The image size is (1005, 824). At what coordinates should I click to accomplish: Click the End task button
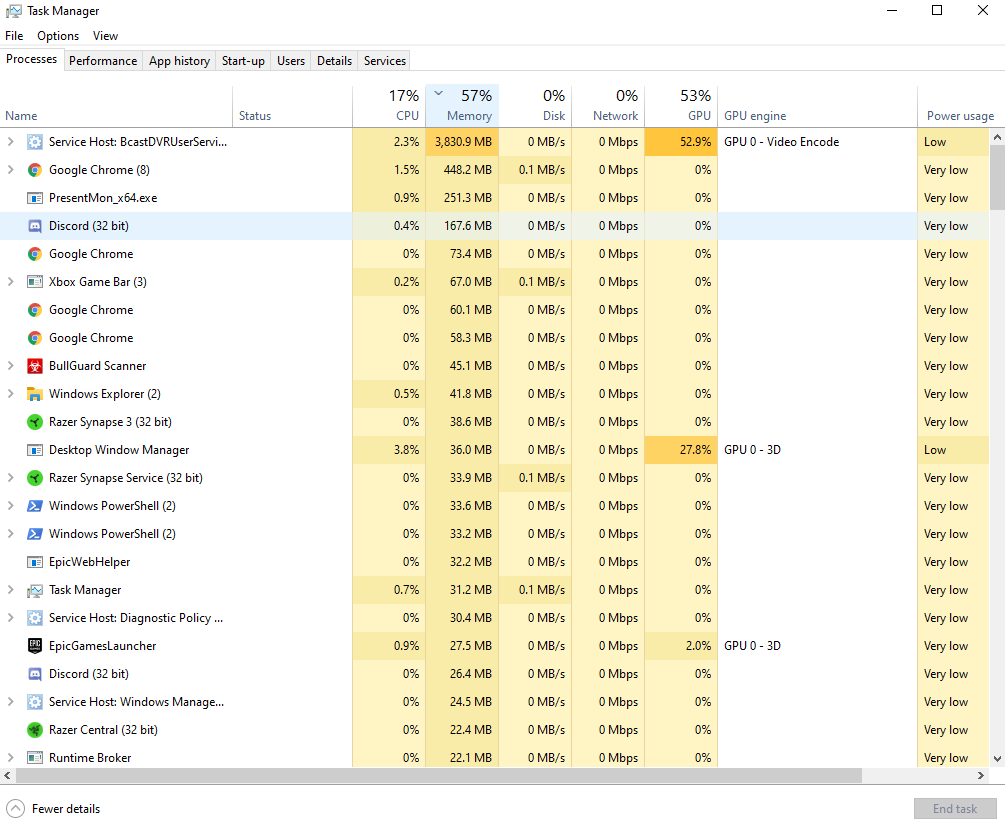tap(955, 809)
